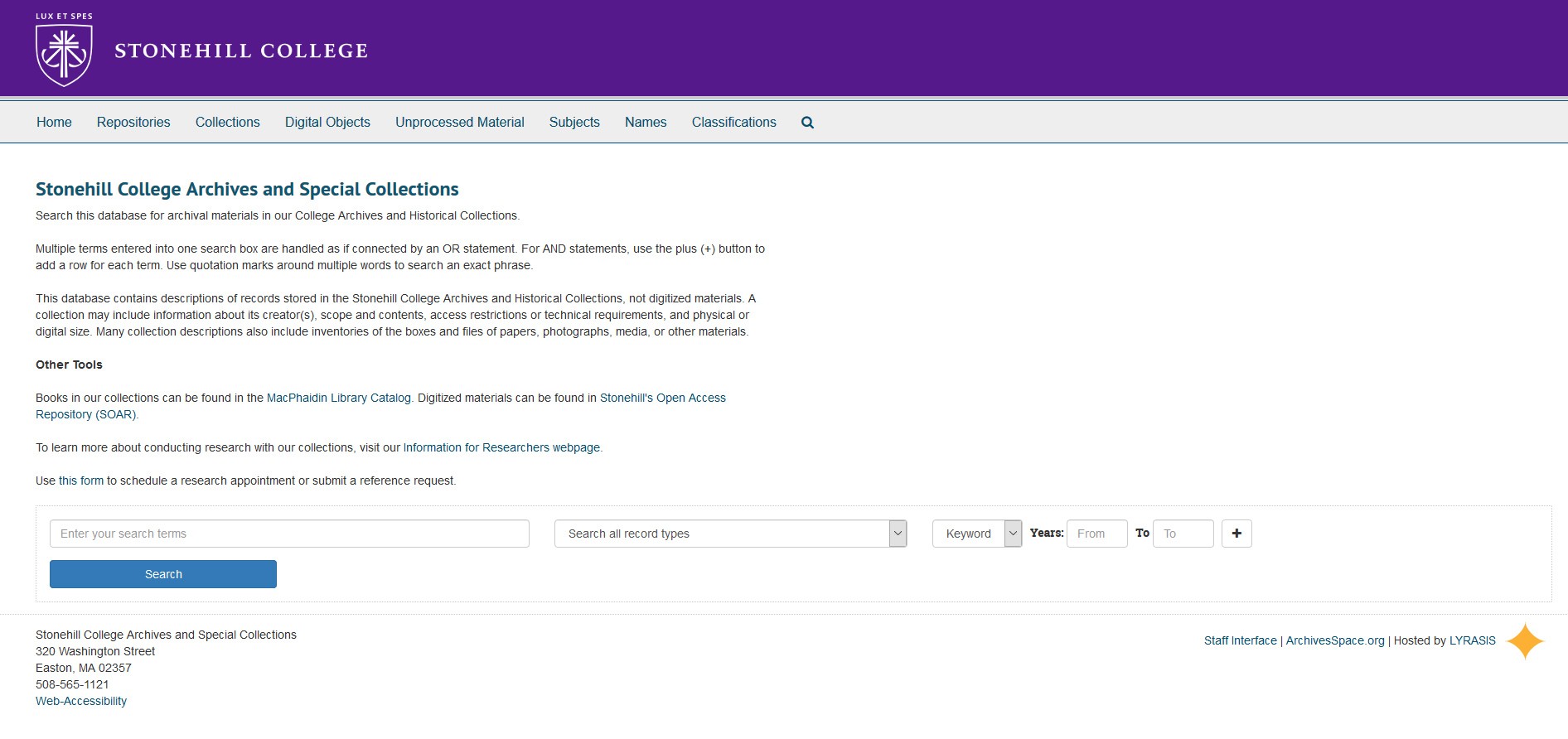Click the 'Enter your search terms' field

coord(289,534)
